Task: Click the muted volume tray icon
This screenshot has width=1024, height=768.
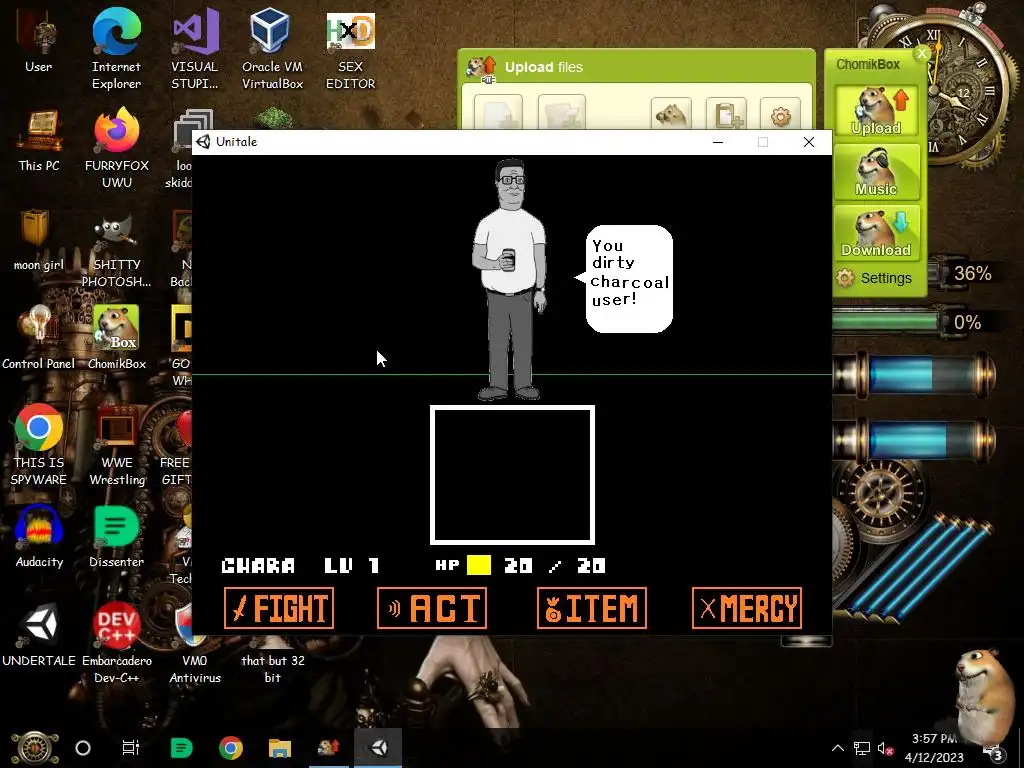Action: point(885,748)
